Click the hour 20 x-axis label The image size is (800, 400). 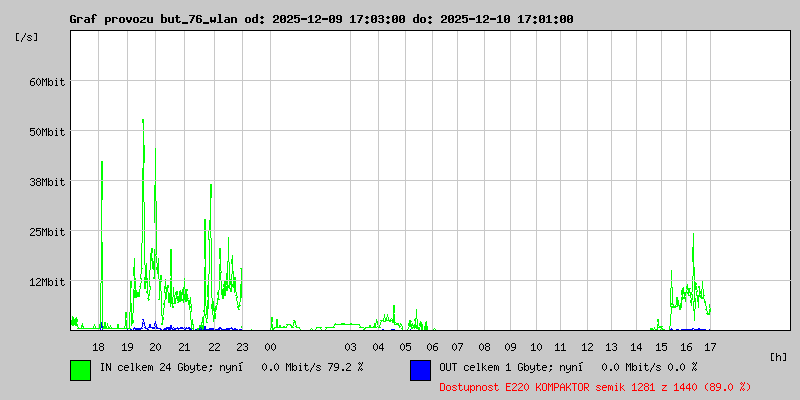pos(155,347)
